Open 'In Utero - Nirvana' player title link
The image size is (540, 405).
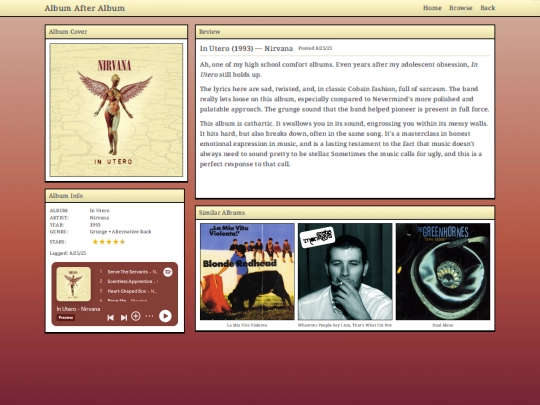tap(78, 309)
